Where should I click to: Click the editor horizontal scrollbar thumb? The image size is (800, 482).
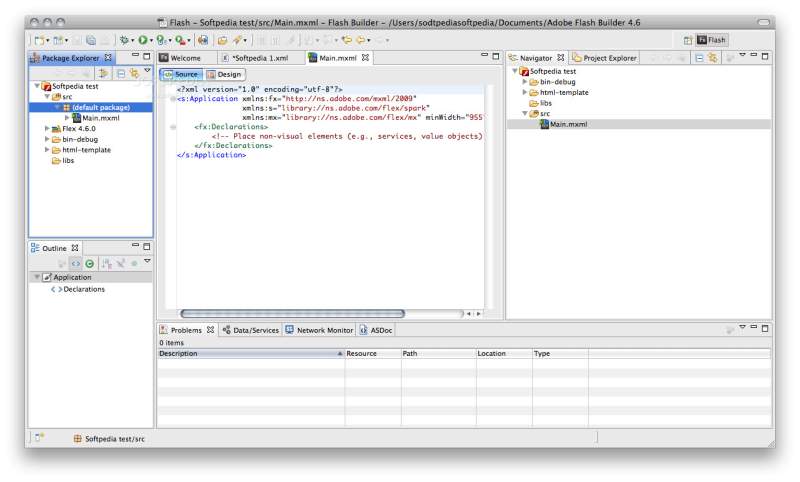pos(293,314)
